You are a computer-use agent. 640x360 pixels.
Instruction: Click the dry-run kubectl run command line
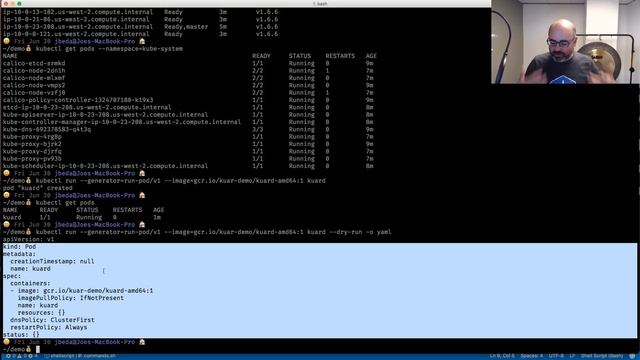(x=213, y=232)
